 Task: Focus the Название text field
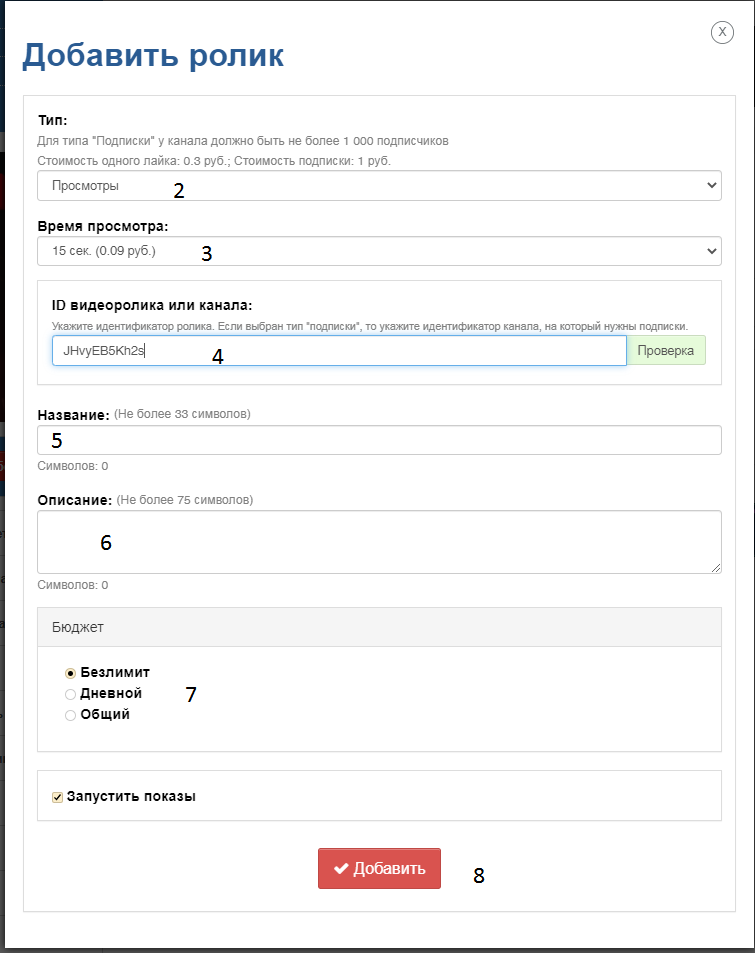tap(379, 440)
